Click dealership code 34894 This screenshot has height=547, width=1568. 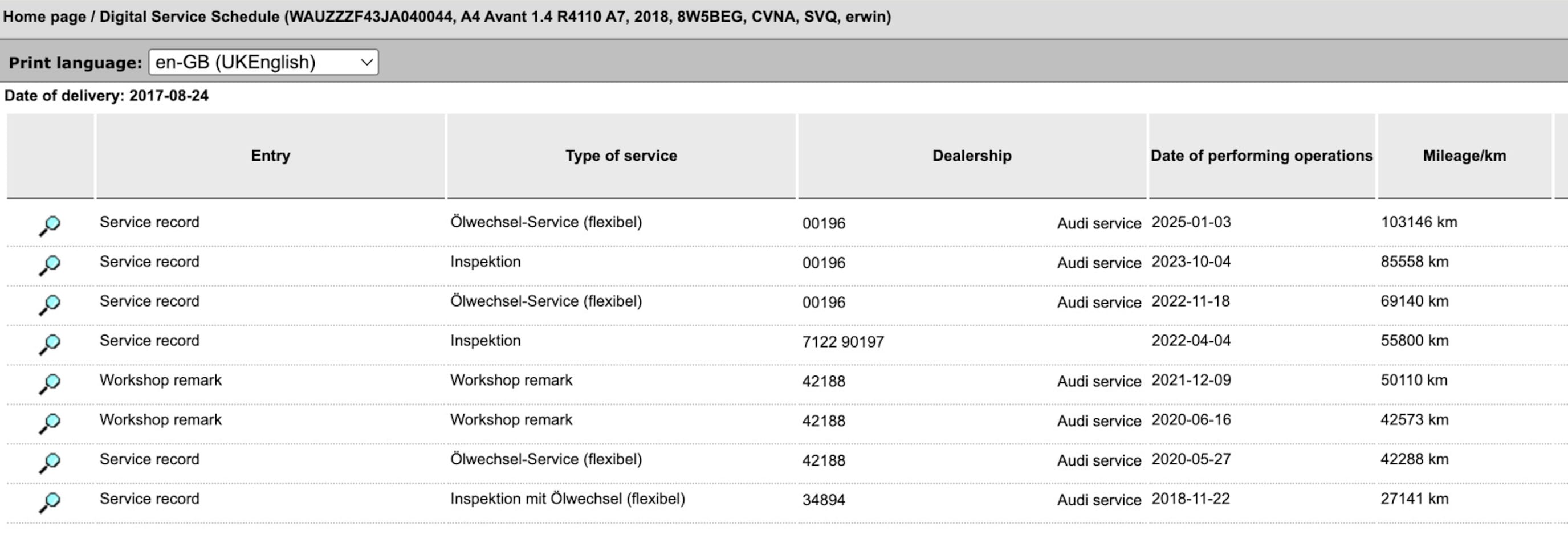(x=823, y=500)
